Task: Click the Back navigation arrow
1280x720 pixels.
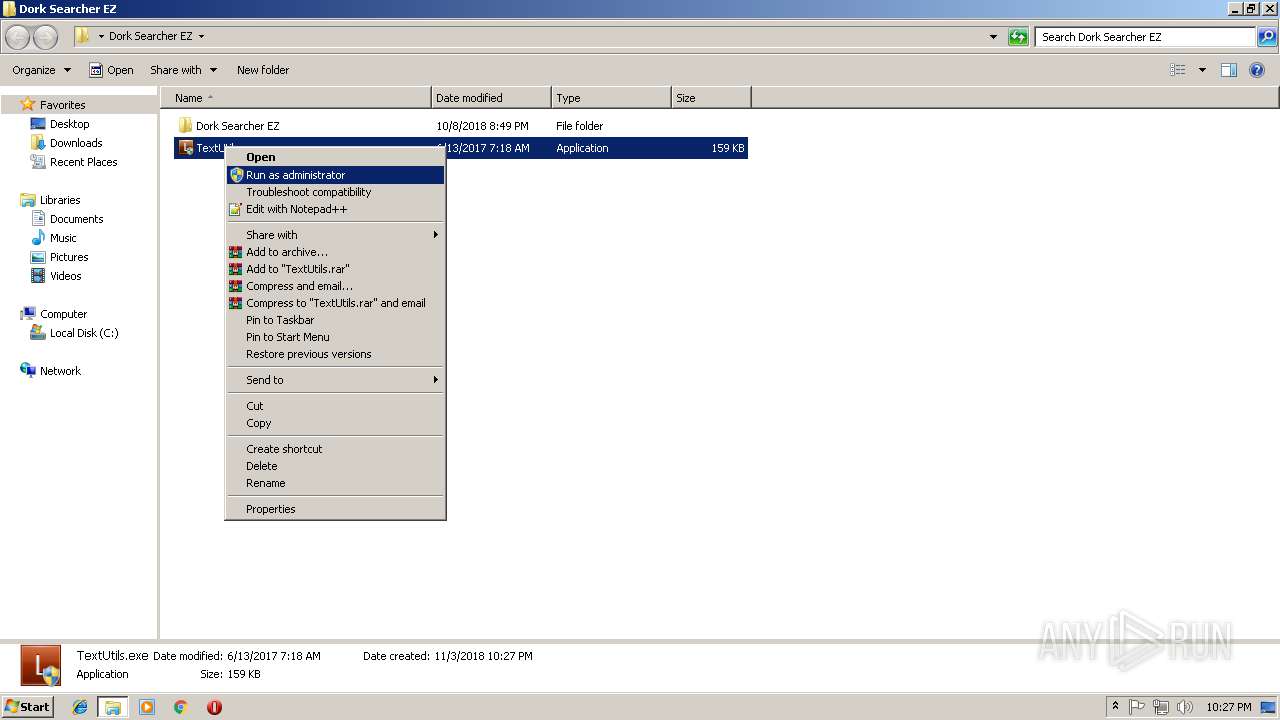Action: tap(18, 37)
